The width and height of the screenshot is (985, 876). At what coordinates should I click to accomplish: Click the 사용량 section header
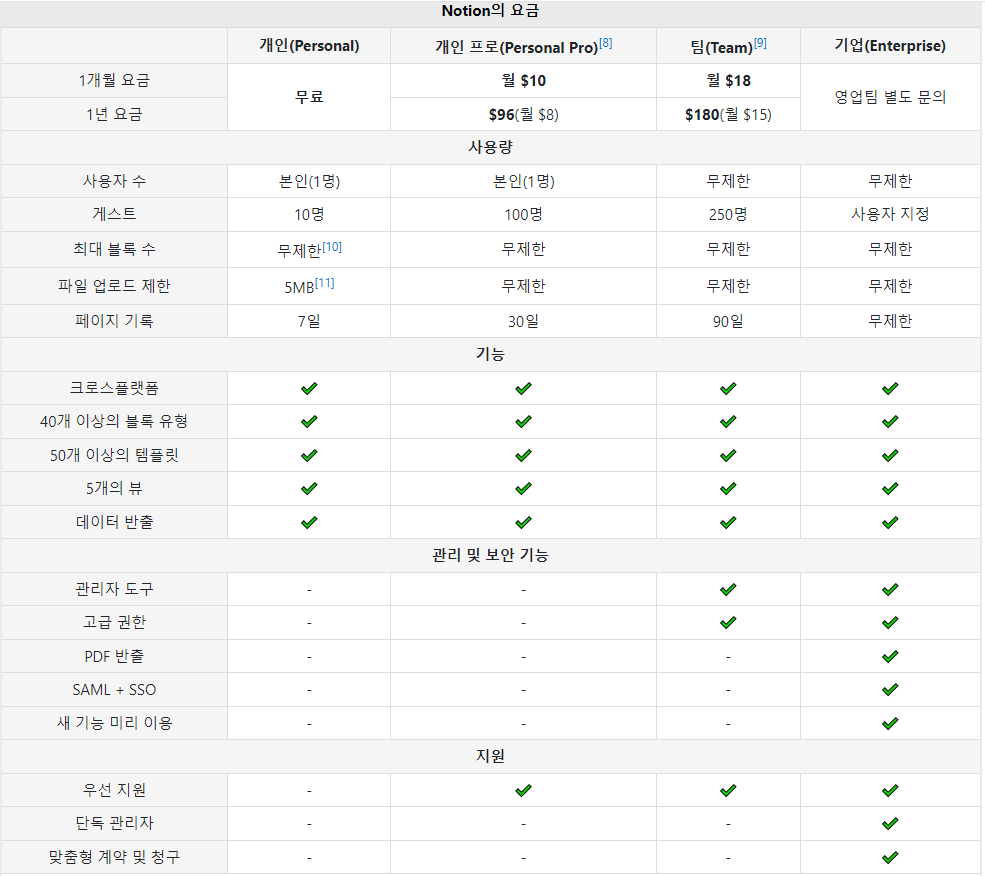(x=491, y=147)
